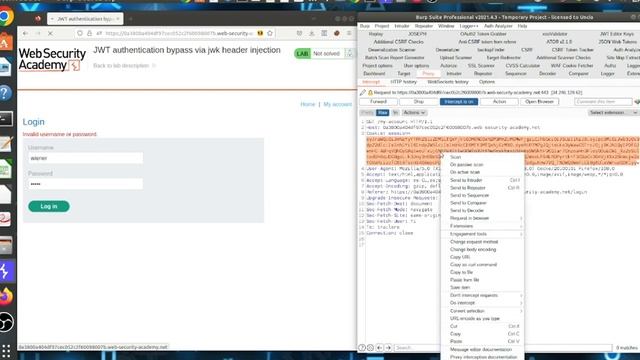Viewport: 640px width, 360px height.
Task: Click the Password input field
Action: pyautogui.click(x=85, y=184)
